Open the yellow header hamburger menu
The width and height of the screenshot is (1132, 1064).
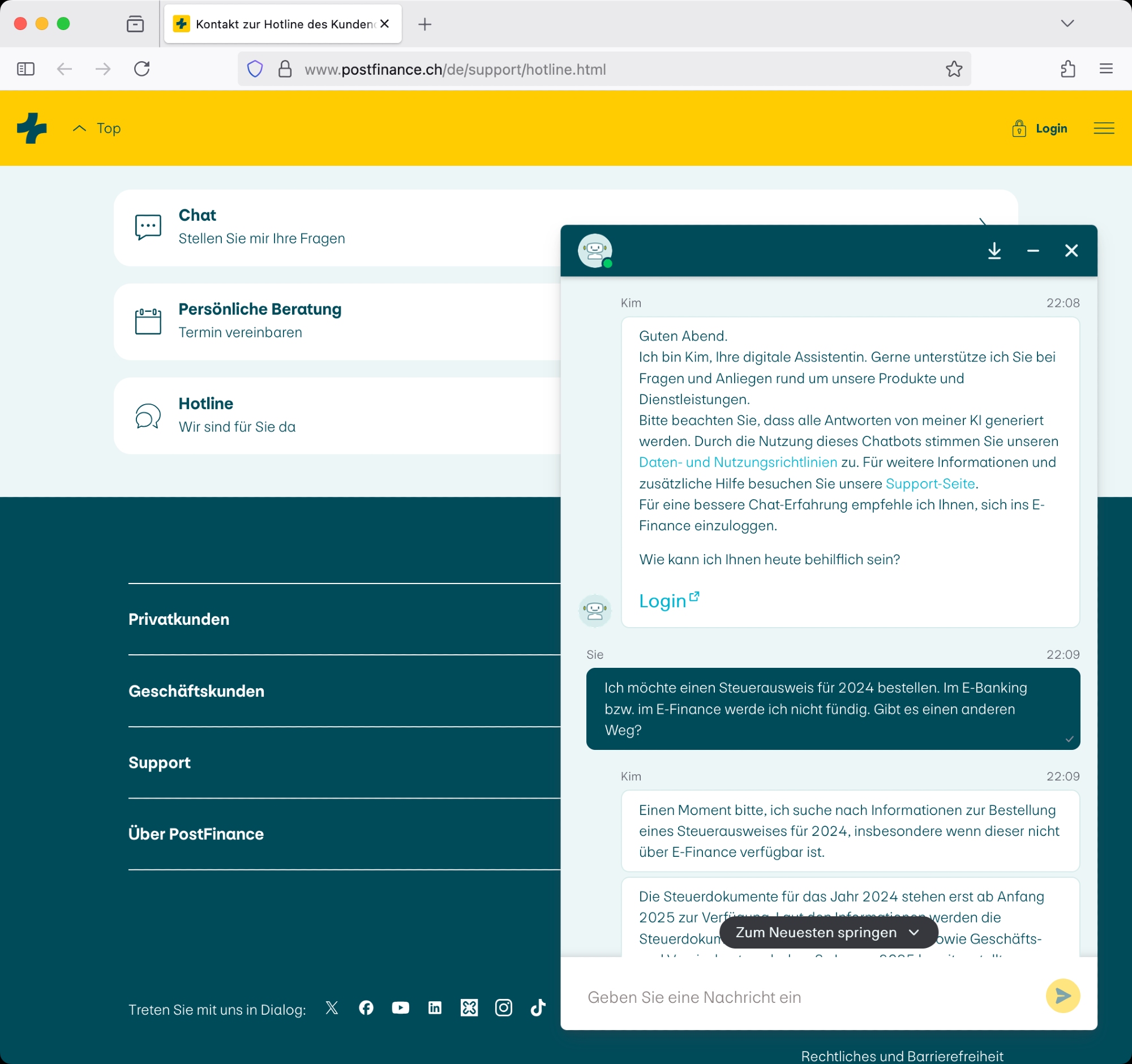click(1104, 128)
